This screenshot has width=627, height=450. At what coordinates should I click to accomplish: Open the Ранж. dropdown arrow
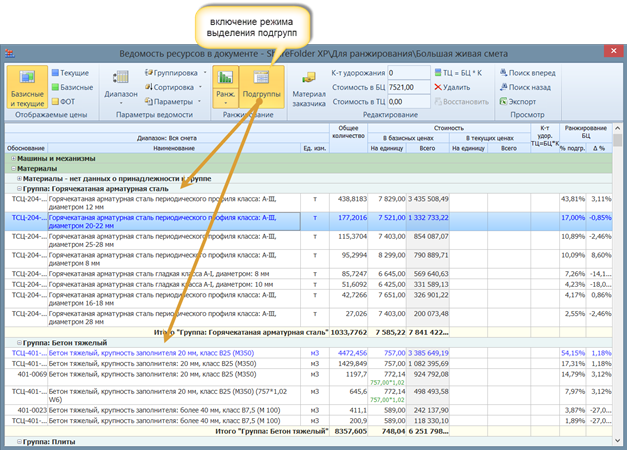pos(226,103)
